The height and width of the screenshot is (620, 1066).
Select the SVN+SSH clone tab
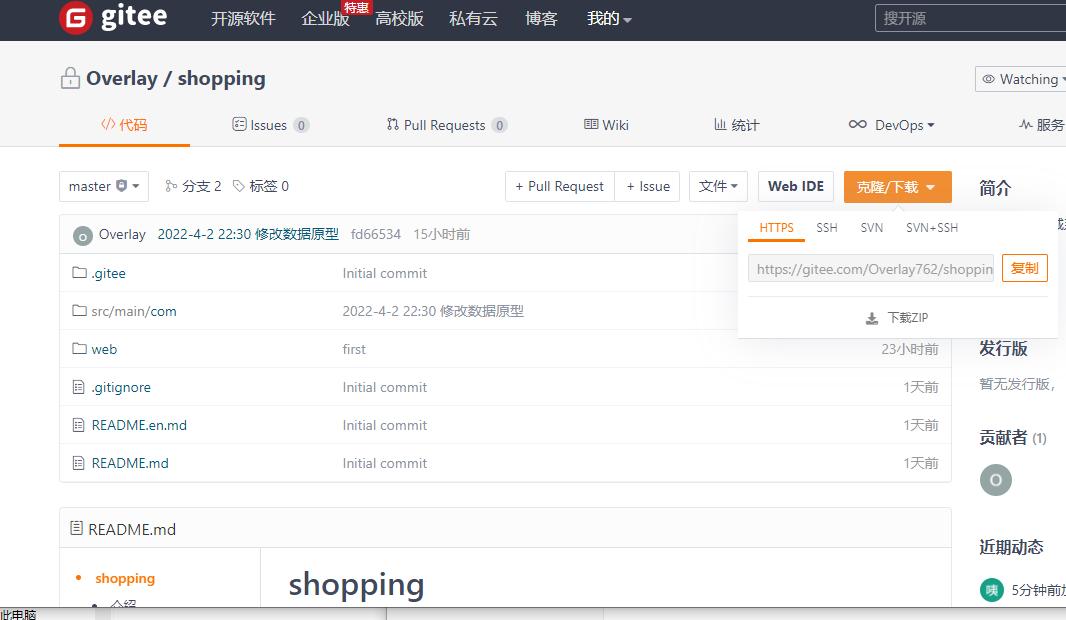932,228
